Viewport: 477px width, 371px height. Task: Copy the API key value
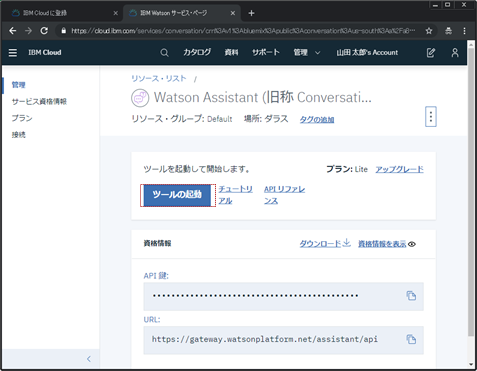point(411,295)
